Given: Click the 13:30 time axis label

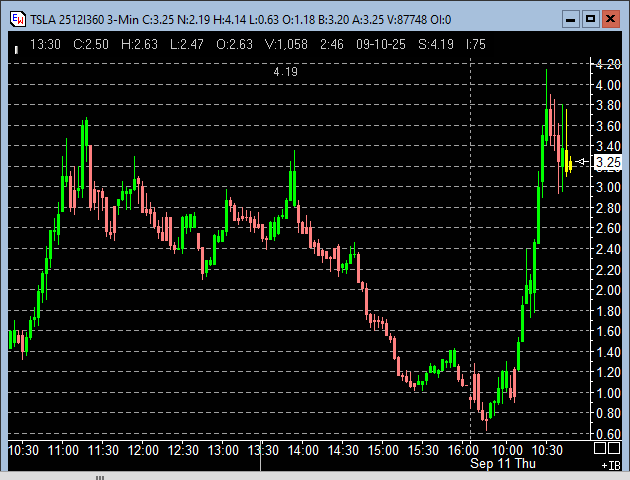Looking at the screenshot, I should [x=263, y=450].
